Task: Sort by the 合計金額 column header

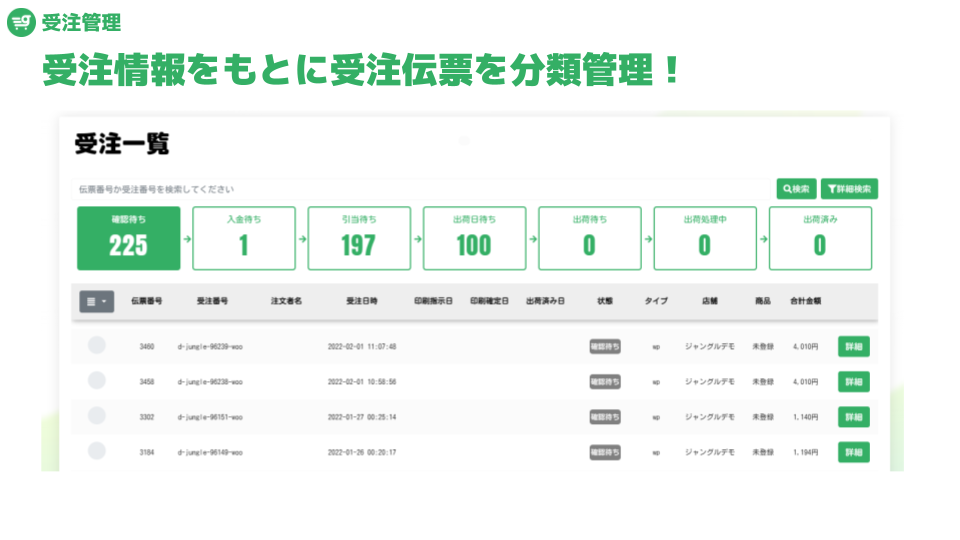Action: click(x=805, y=301)
